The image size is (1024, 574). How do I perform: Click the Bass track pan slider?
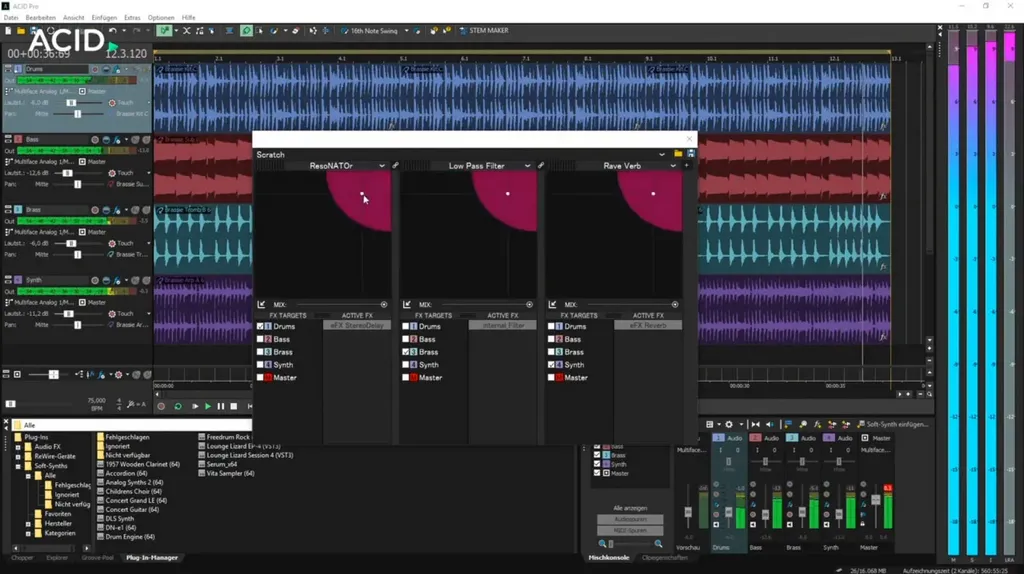(77, 184)
